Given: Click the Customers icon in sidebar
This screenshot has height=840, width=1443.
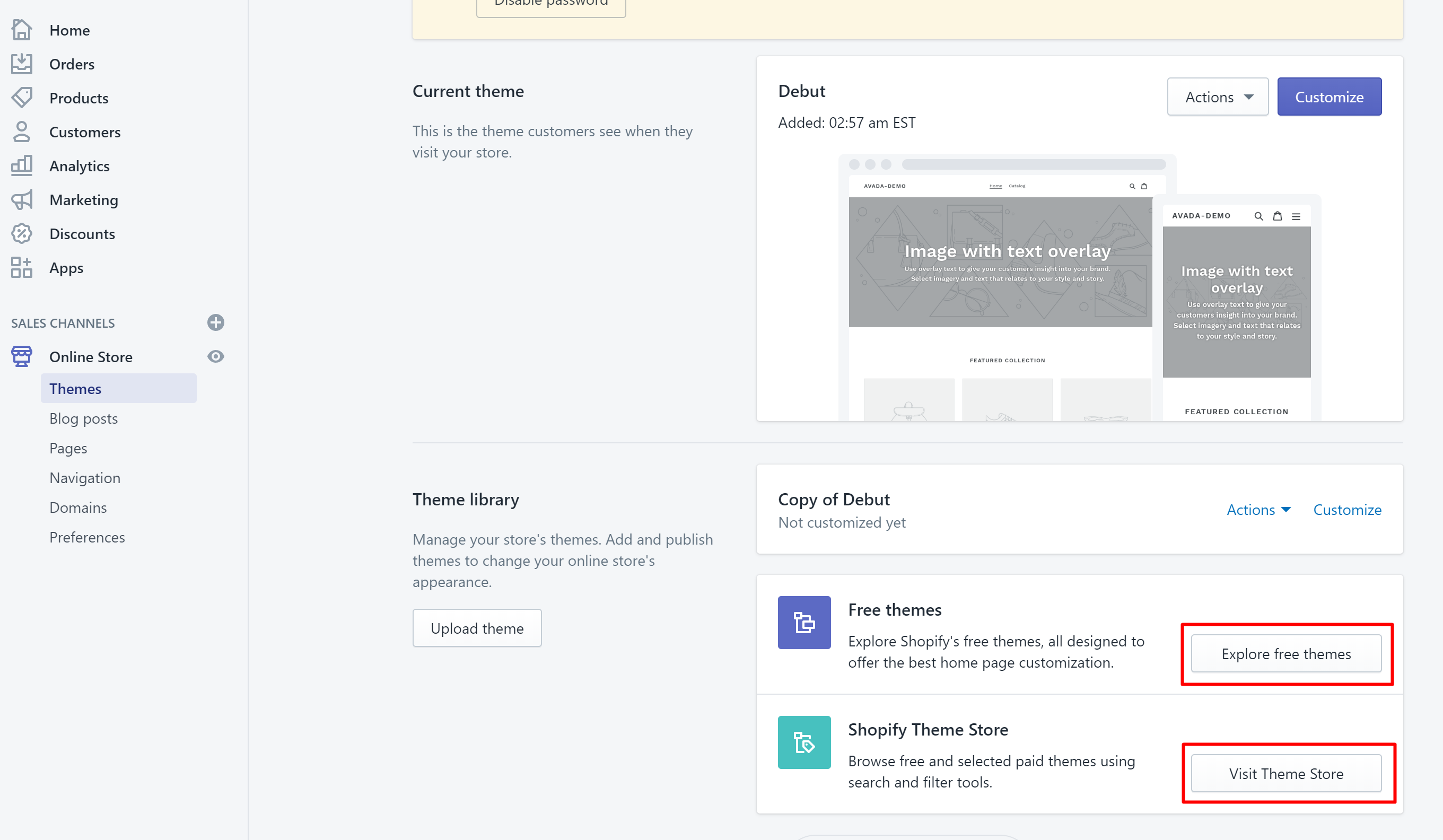Looking at the screenshot, I should click(21, 131).
